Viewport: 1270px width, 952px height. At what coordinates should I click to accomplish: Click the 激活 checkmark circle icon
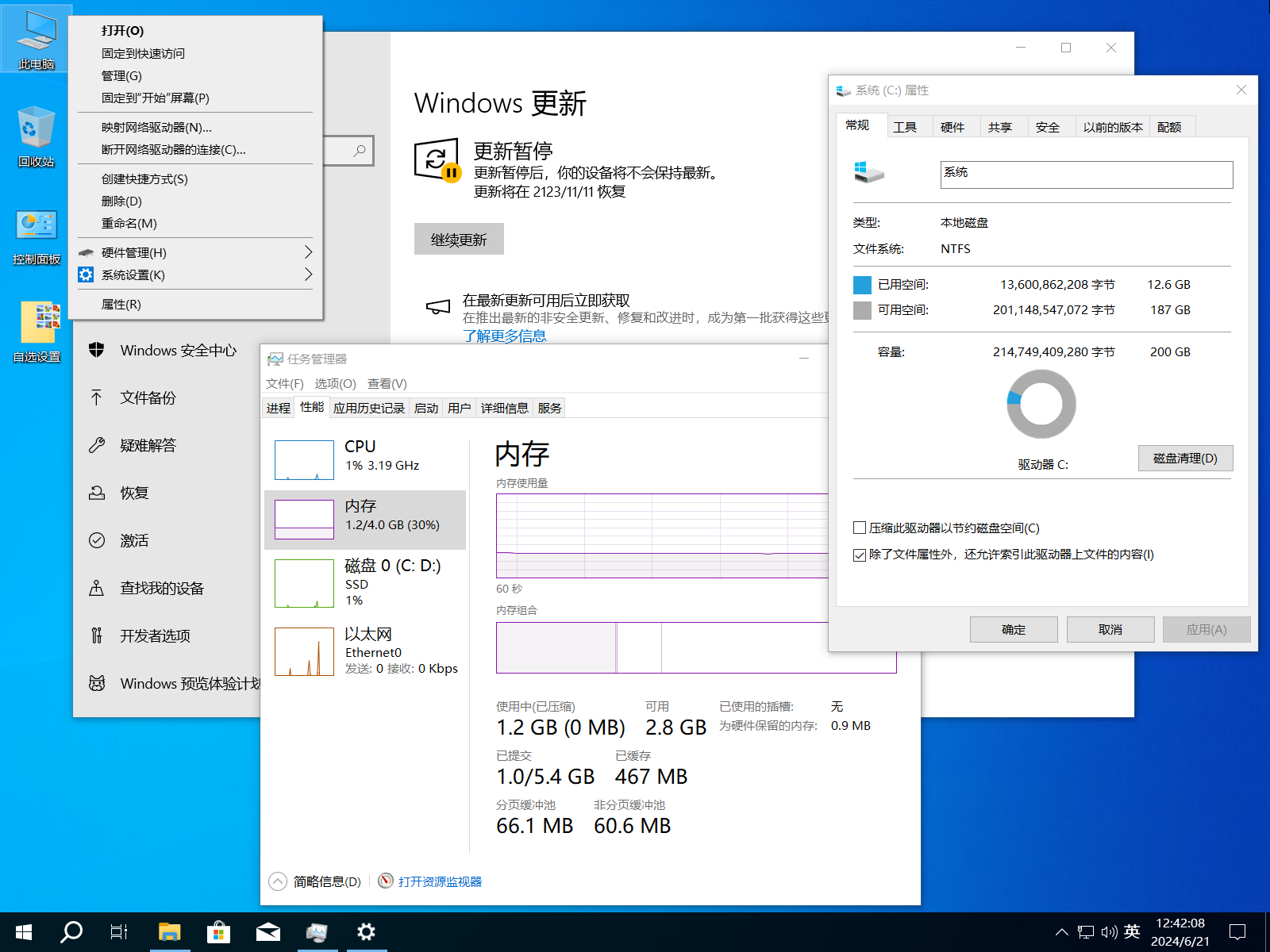pyautogui.click(x=97, y=540)
